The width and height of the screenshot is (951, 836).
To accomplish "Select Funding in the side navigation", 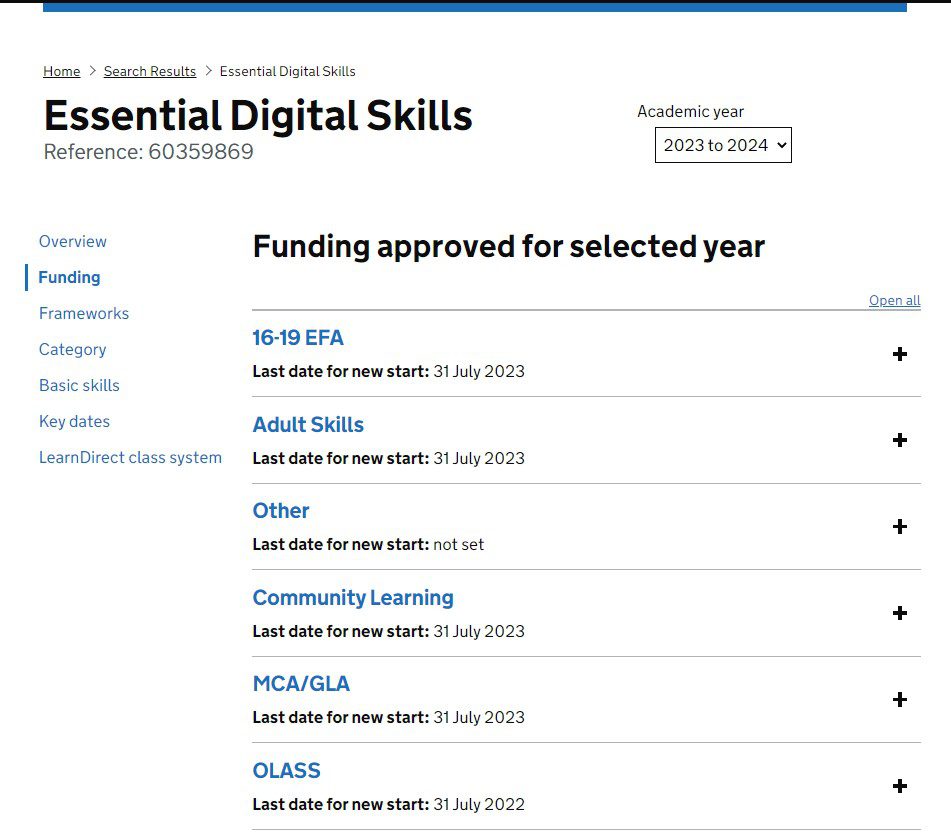I will click(70, 277).
